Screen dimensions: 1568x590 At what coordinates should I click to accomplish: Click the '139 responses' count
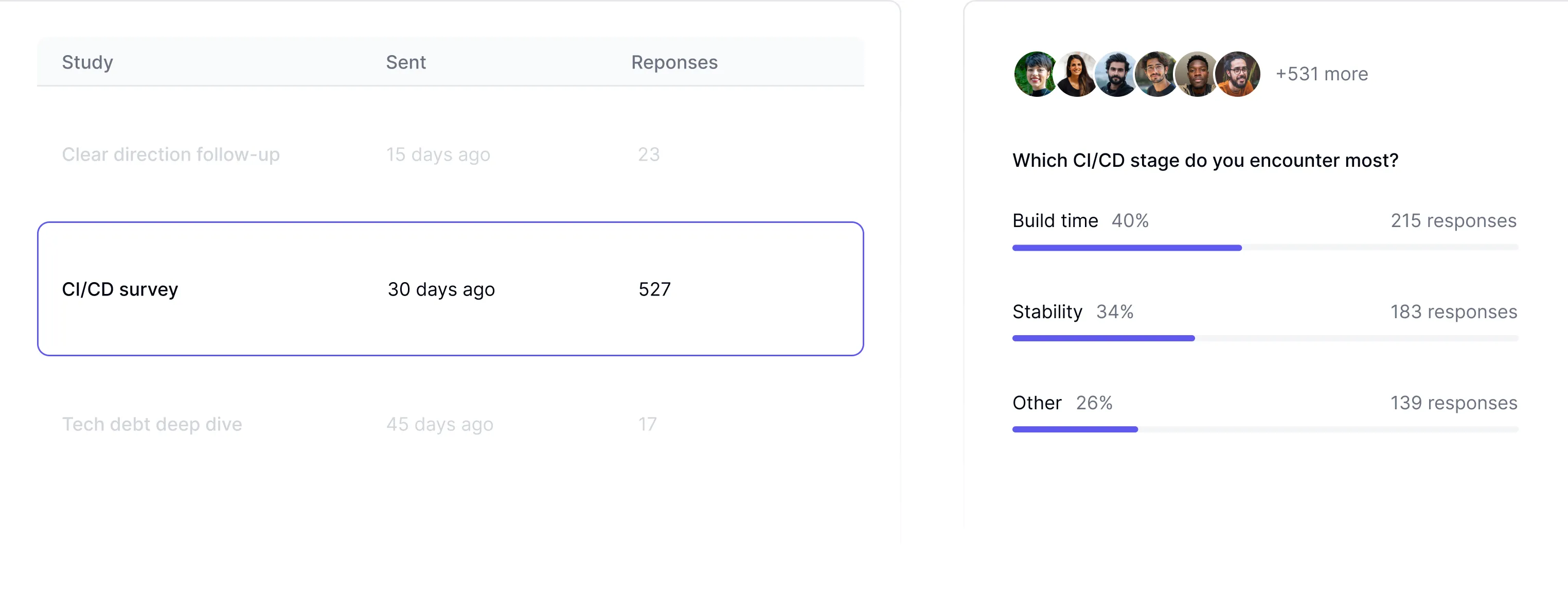(x=1453, y=403)
